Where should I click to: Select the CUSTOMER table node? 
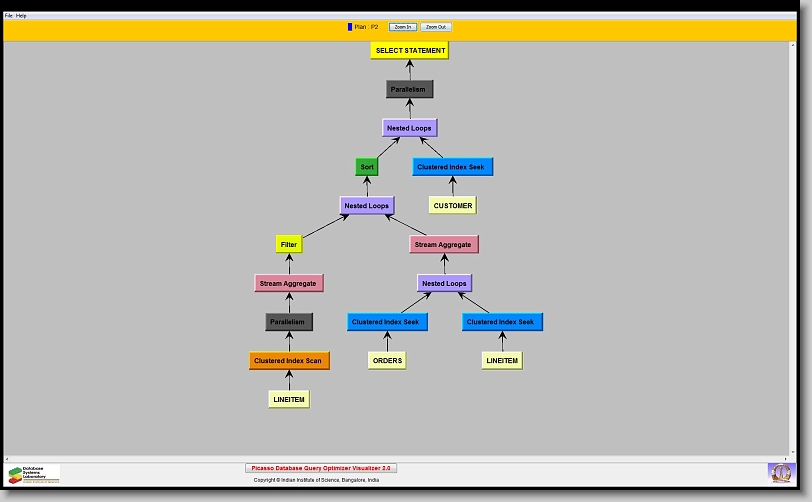(x=452, y=206)
